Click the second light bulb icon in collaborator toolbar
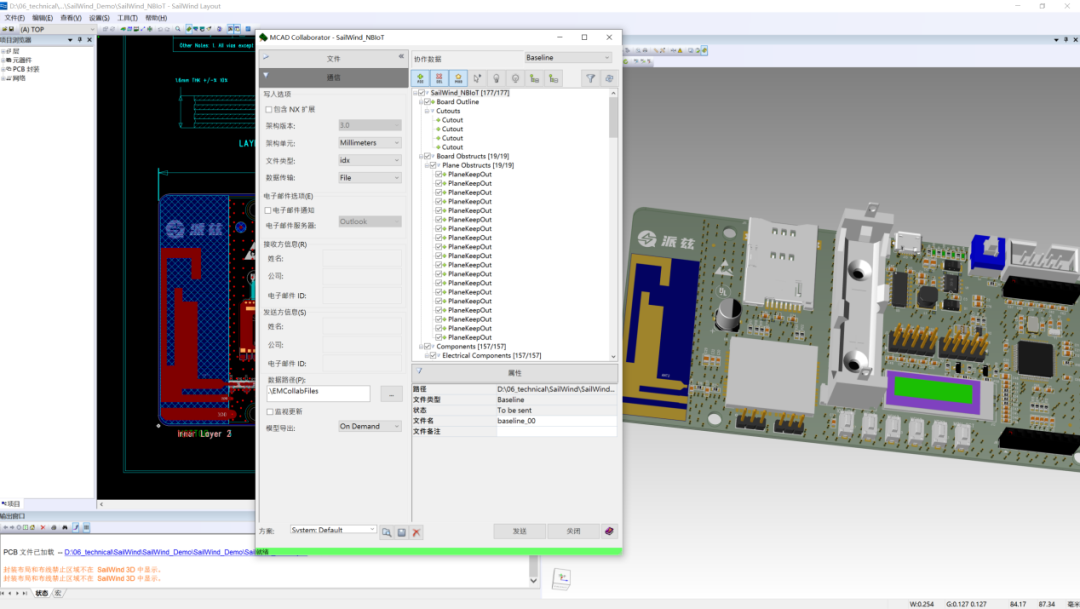 pos(515,79)
